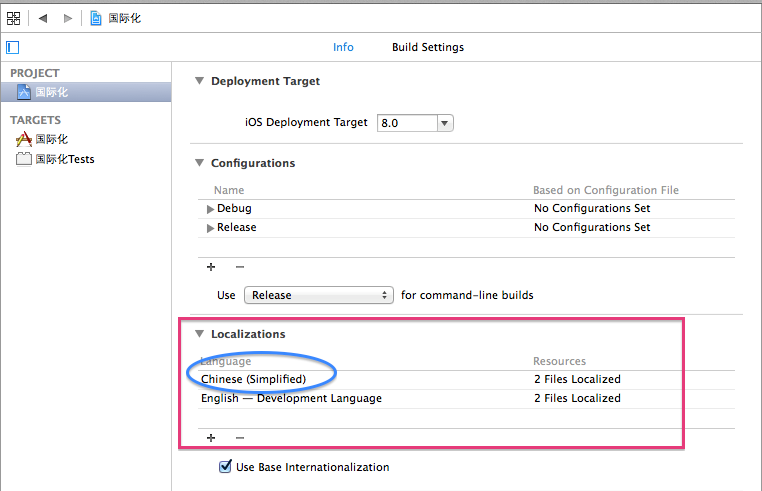Select English — Development Language row
This screenshot has width=762, height=491.
pos(467,398)
